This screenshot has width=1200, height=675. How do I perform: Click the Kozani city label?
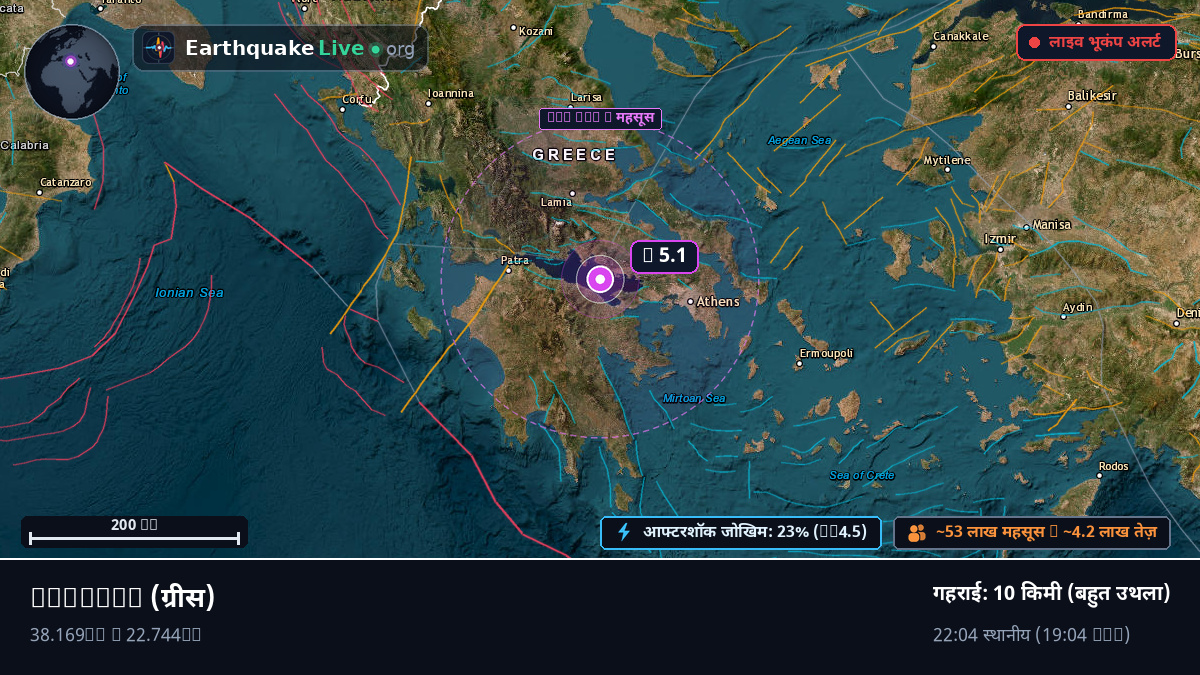(536, 31)
